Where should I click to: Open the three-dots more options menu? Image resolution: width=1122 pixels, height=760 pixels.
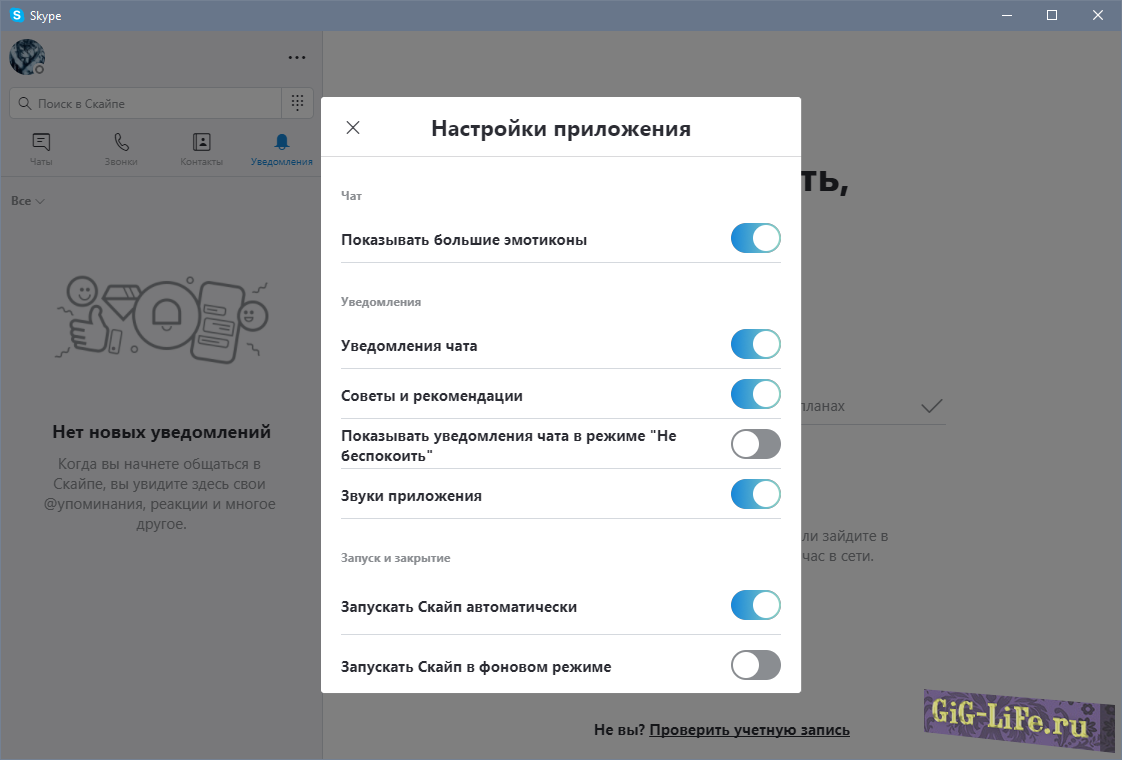[x=297, y=58]
